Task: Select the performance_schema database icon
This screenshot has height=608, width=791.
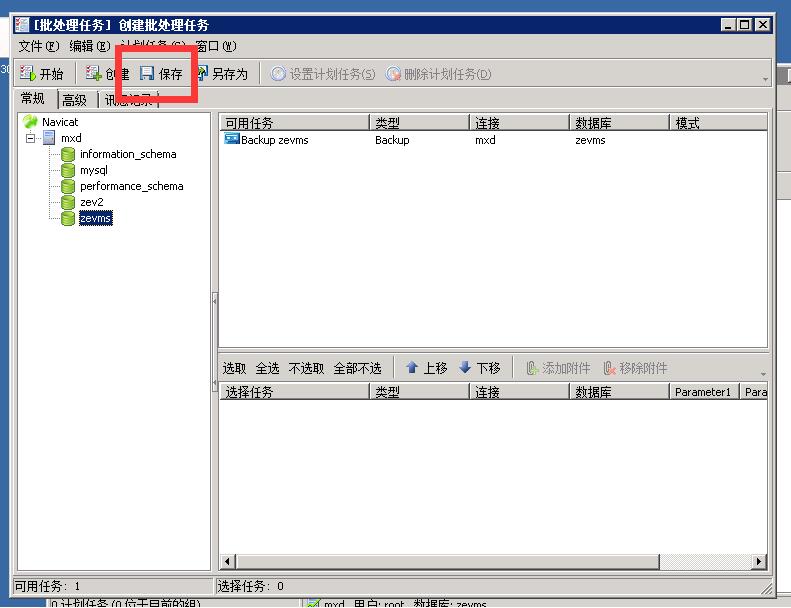Action: point(68,186)
